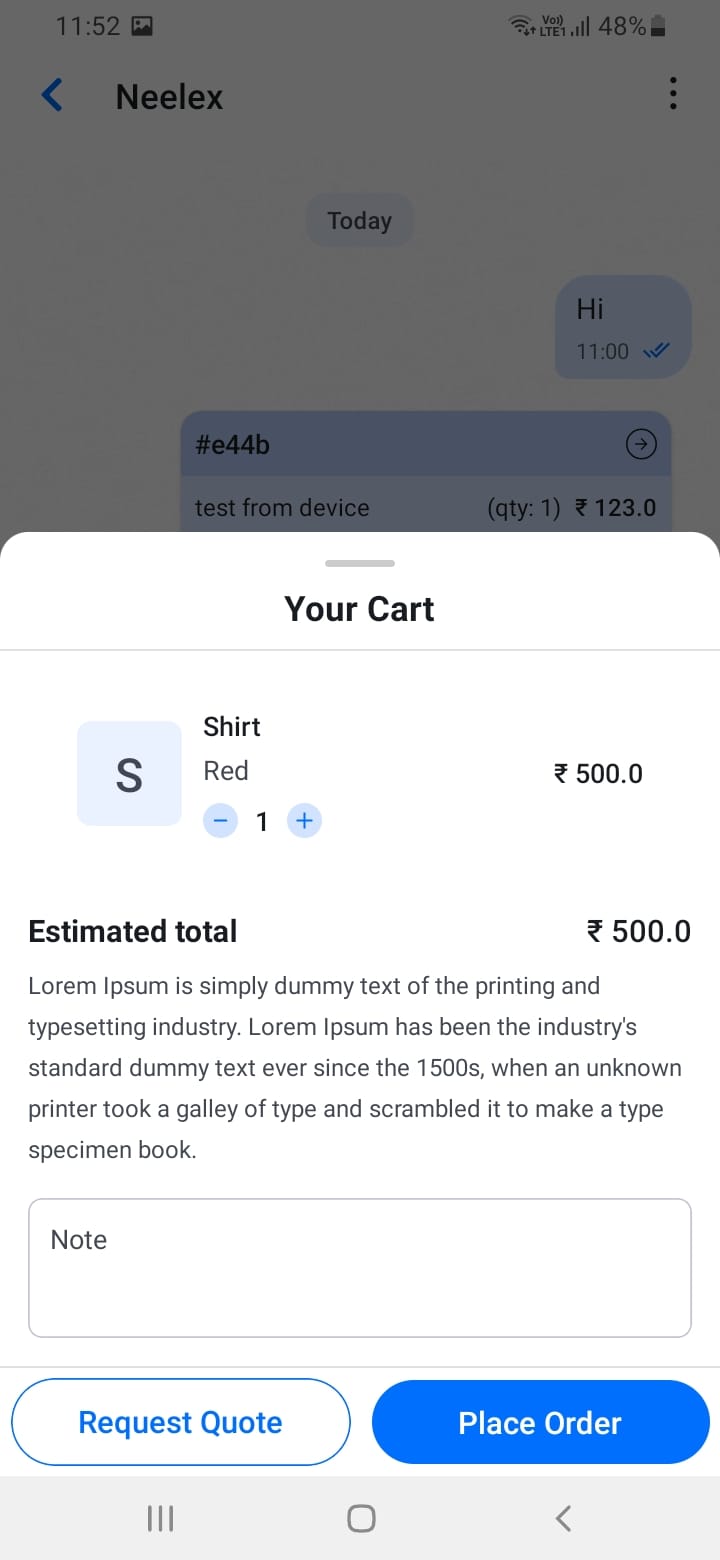Image resolution: width=720 pixels, height=1560 pixels.
Task: Click the Note input field
Action: tap(360, 1267)
